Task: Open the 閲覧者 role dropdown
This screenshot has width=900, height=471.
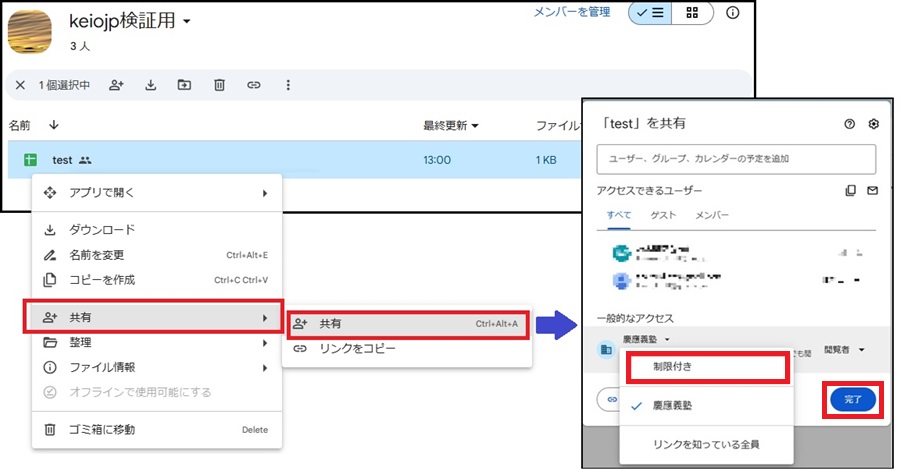Action: coord(843,350)
